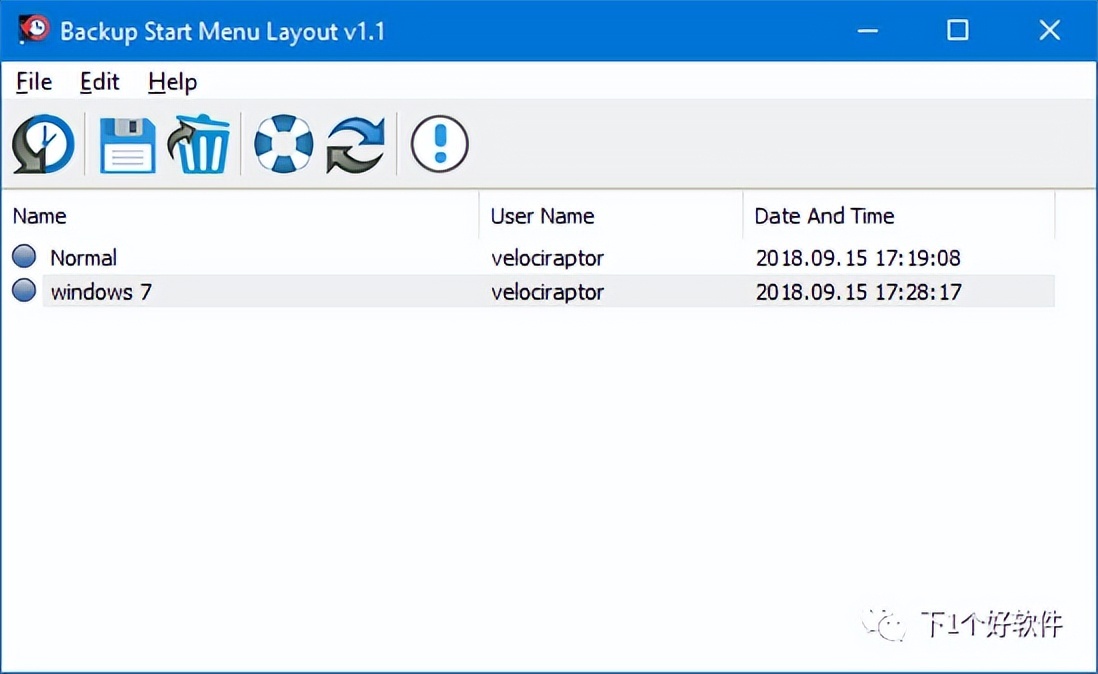Sort by User Name column header
The height and width of the screenshot is (674, 1098).
(x=542, y=216)
